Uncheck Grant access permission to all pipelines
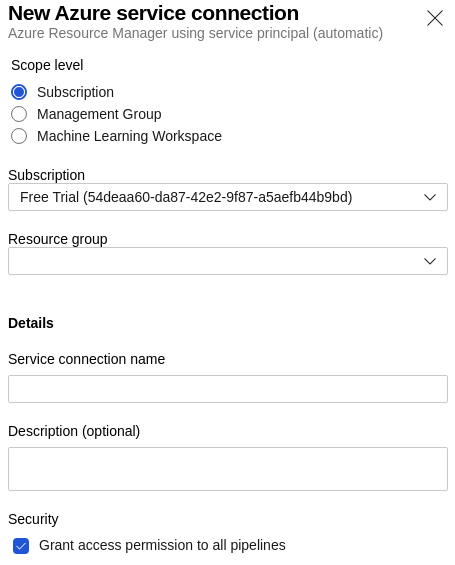The width and height of the screenshot is (455, 565). [x=21, y=546]
